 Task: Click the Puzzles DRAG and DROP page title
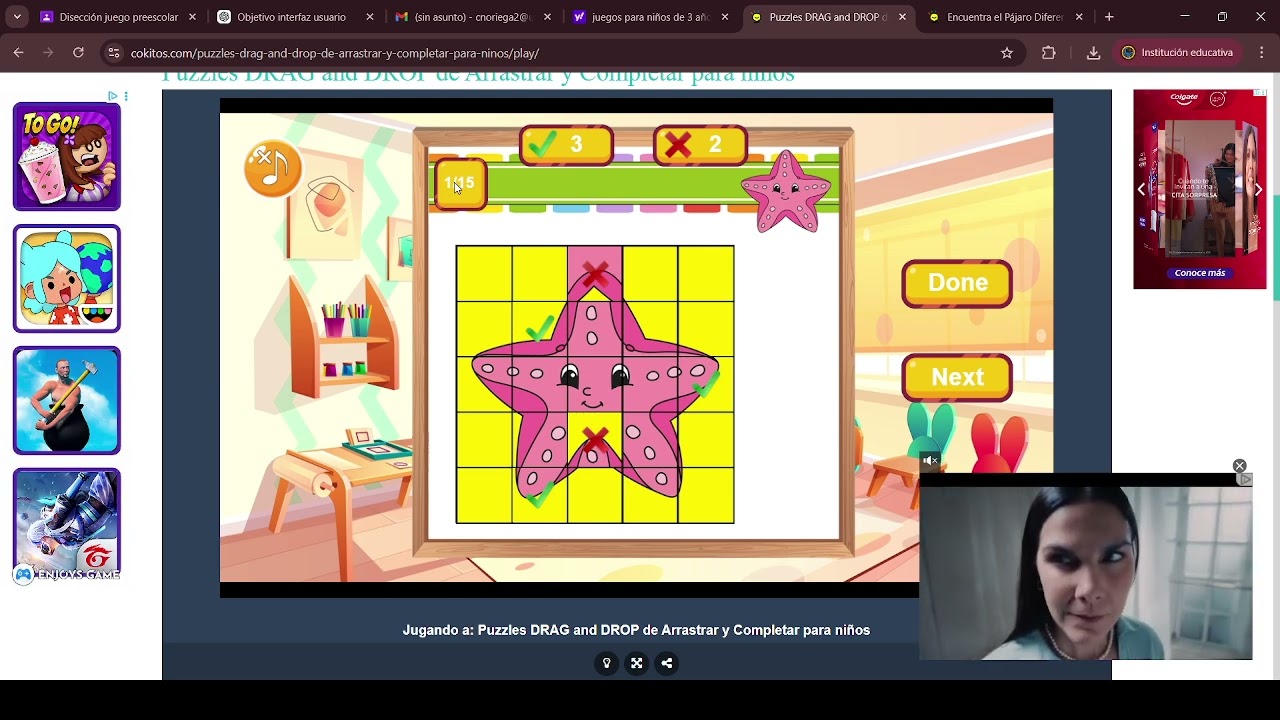pos(478,75)
